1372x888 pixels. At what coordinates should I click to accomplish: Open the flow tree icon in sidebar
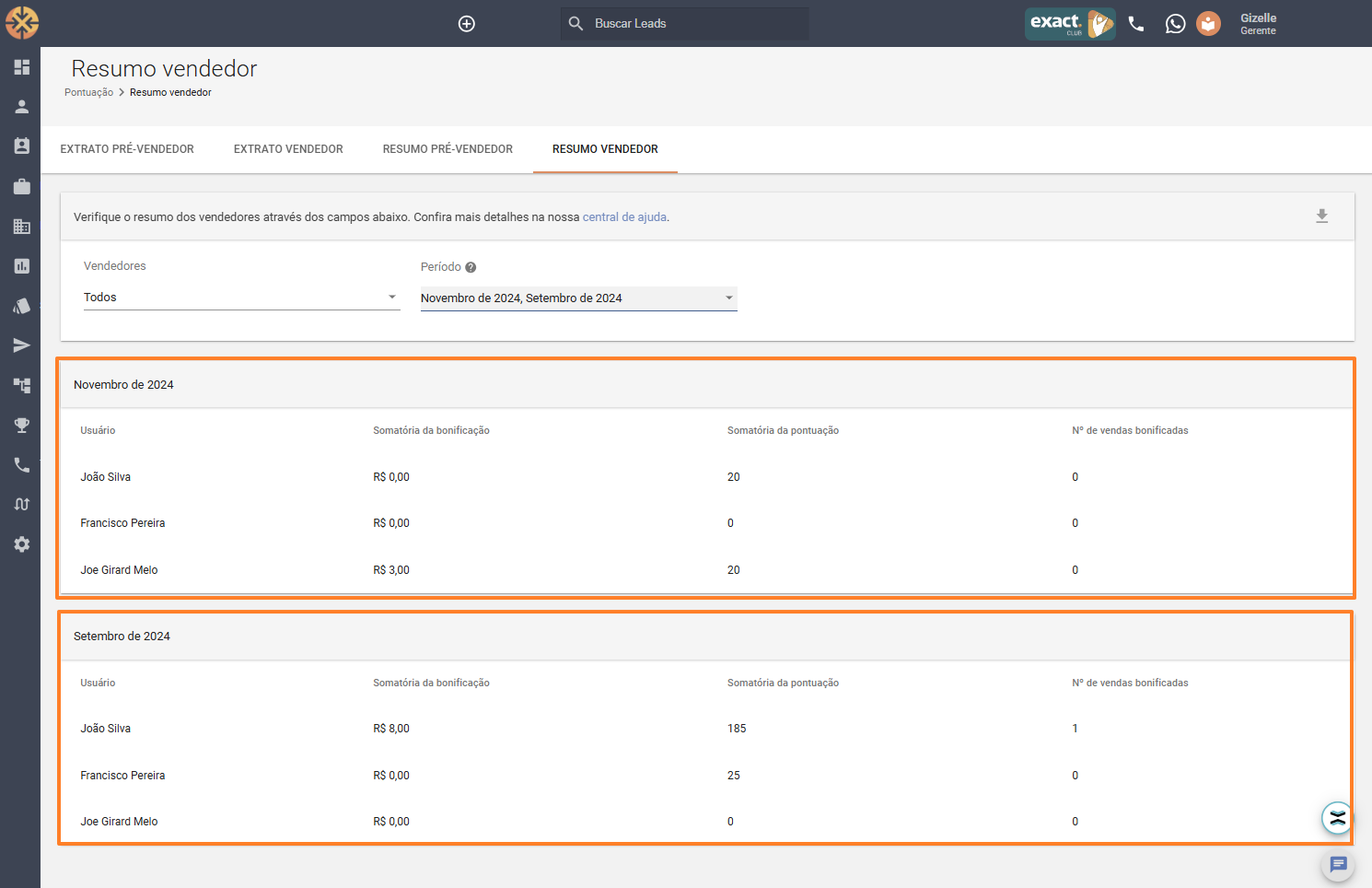coord(22,385)
